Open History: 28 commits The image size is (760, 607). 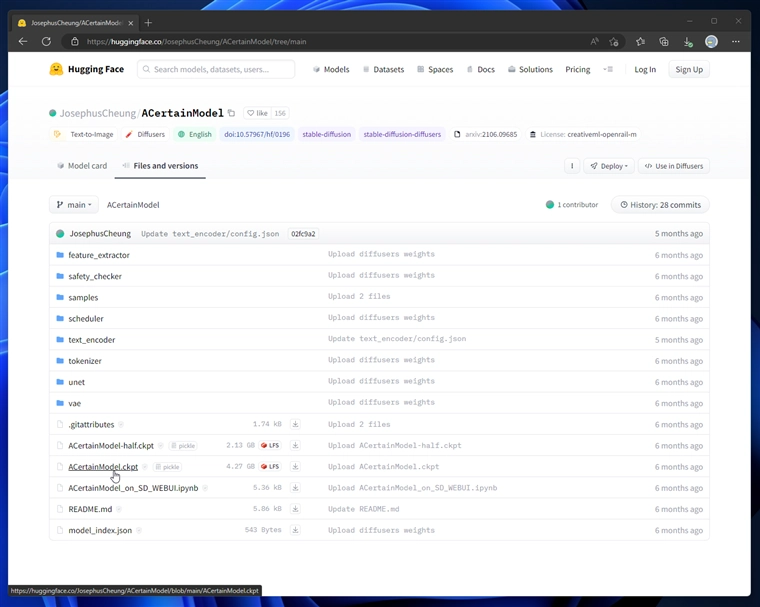pyautogui.click(x=660, y=205)
